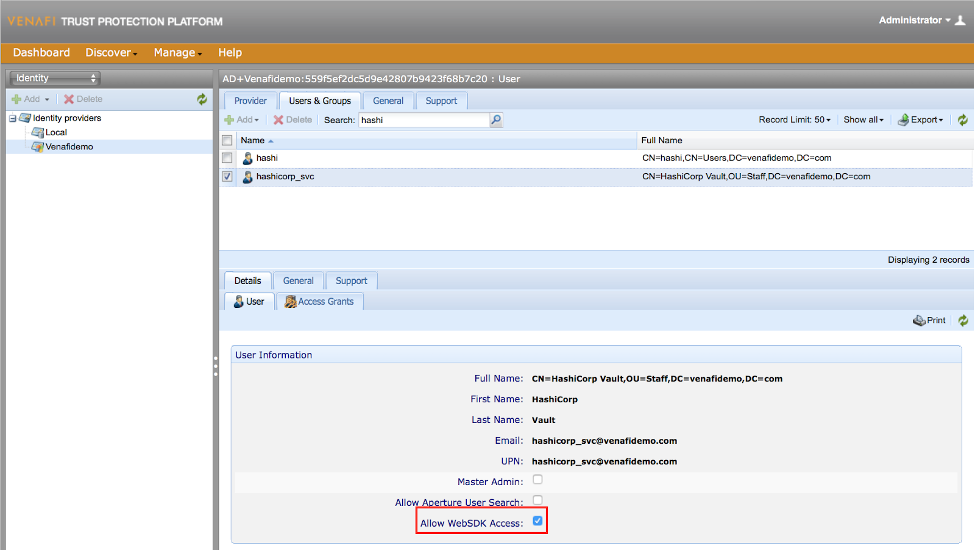This screenshot has width=974, height=550.
Task: Click the Venafi logo
Action: [x=31, y=21]
